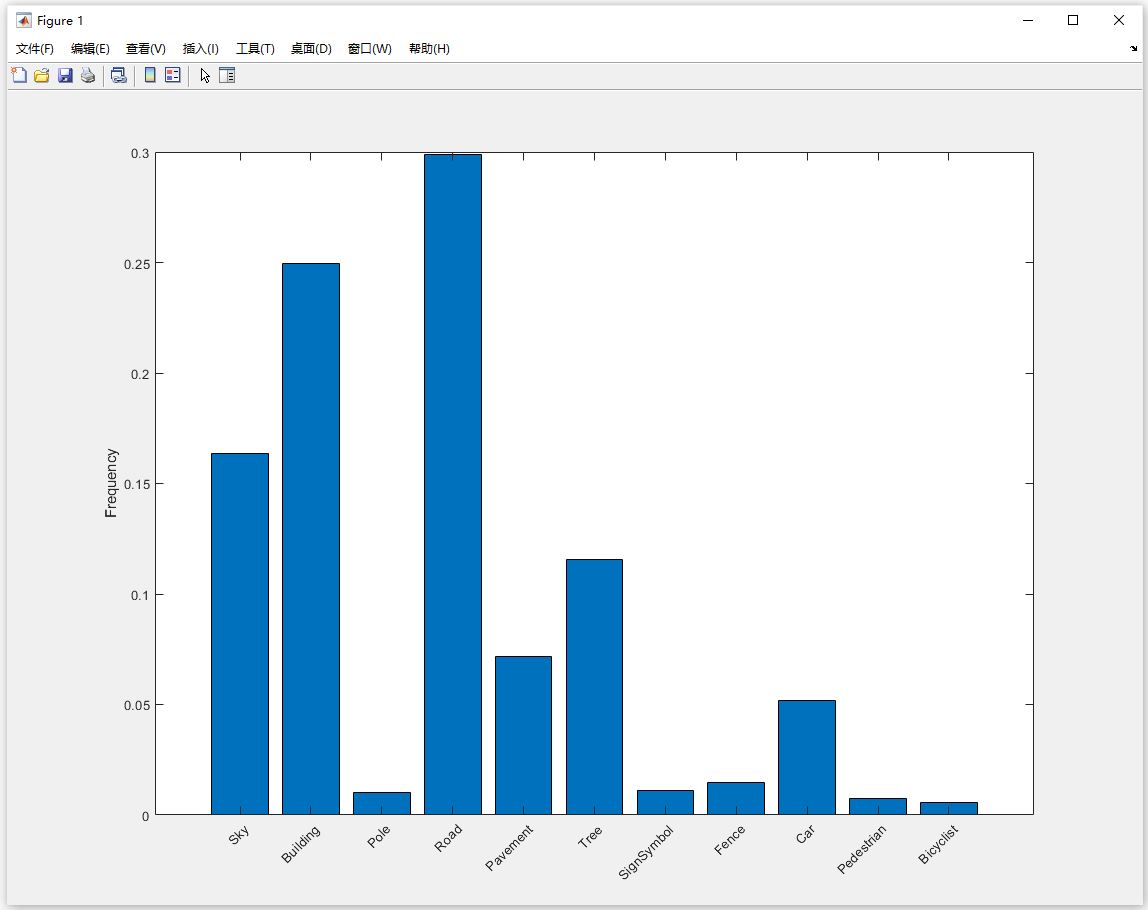This screenshot has height=910, width=1148.
Task: Click the 0.1 y-axis tick value
Action: (140, 595)
